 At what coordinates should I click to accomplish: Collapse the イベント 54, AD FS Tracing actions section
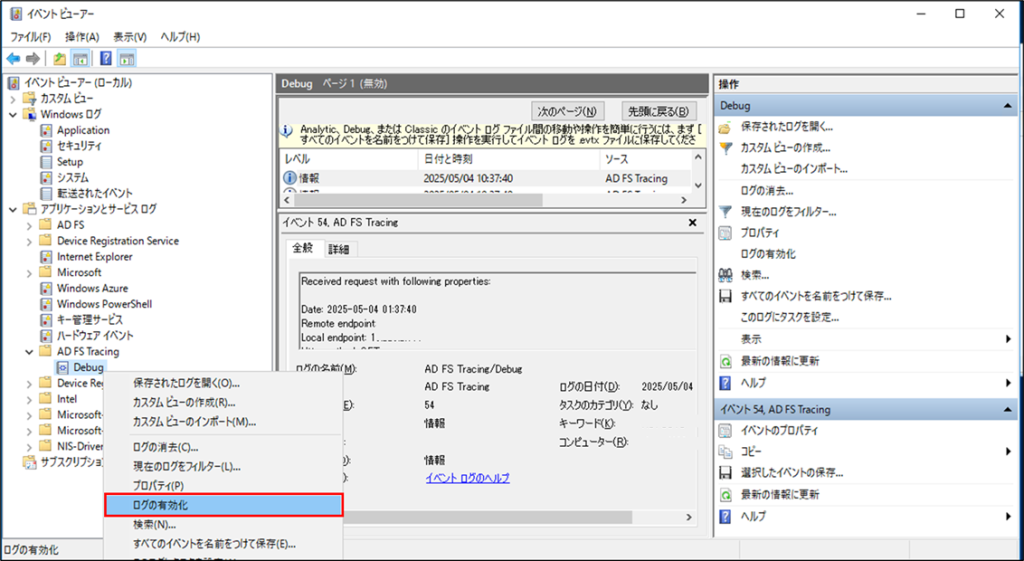(x=1007, y=409)
